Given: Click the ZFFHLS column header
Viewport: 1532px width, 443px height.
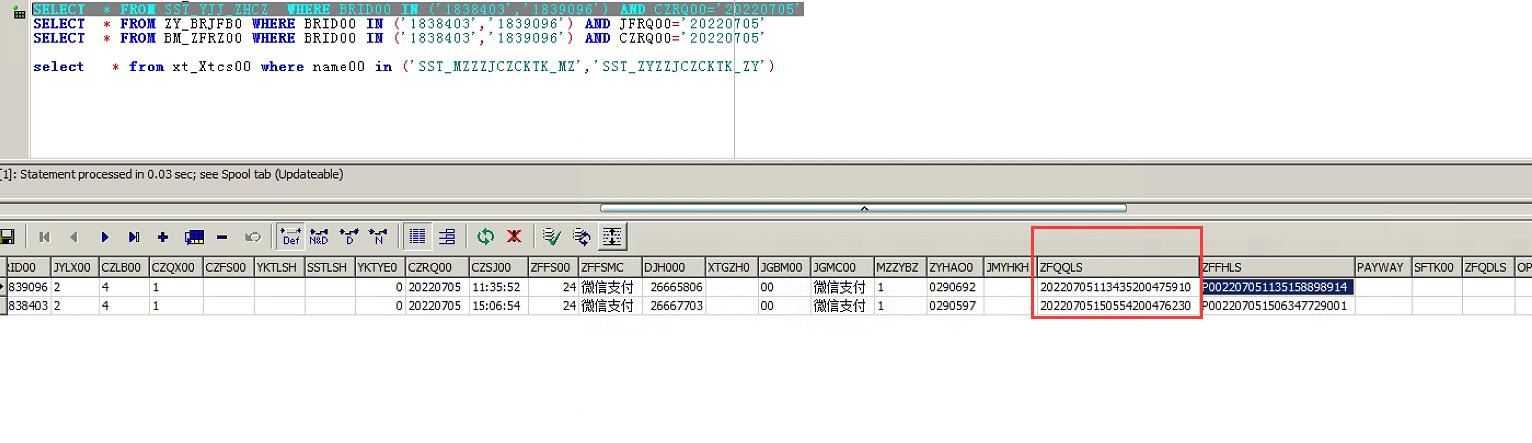Looking at the screenshot, I should (x=1277, y=268).
